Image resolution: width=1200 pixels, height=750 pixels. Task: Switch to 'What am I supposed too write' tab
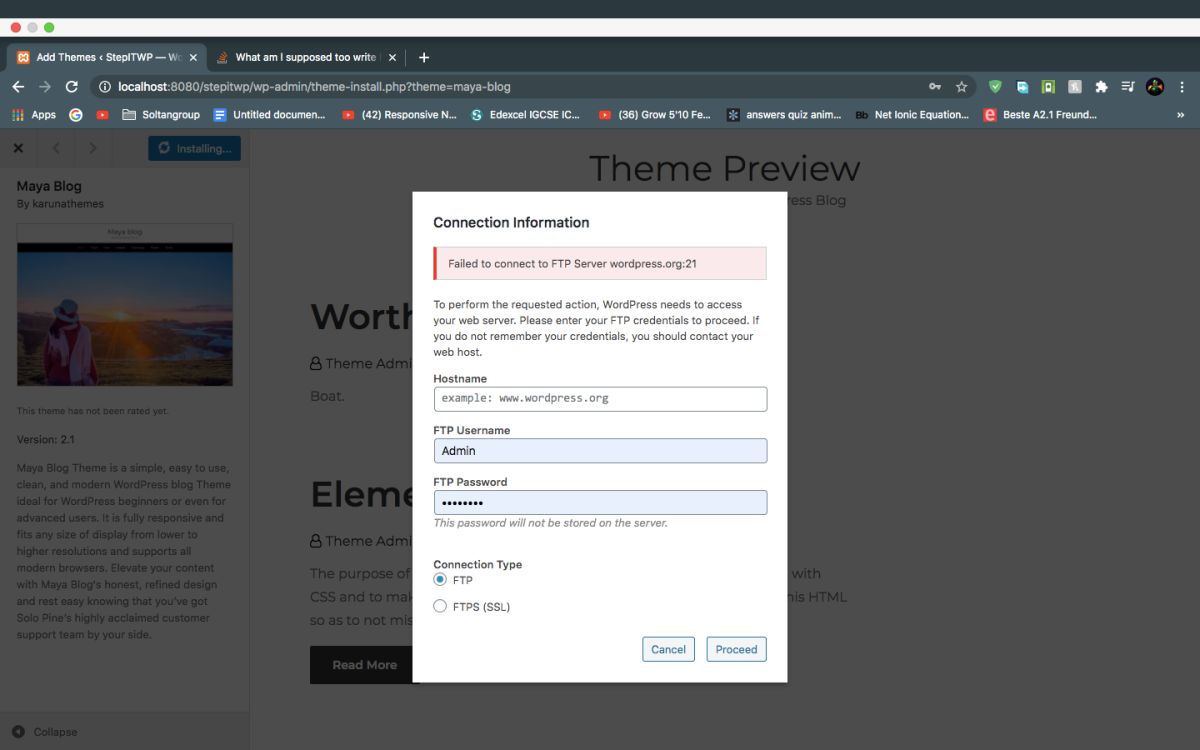pyautogui.click(x=306, y=57)
